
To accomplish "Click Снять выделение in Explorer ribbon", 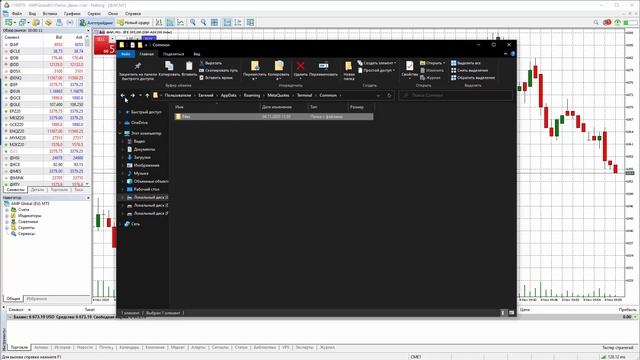I will (469, 70).
